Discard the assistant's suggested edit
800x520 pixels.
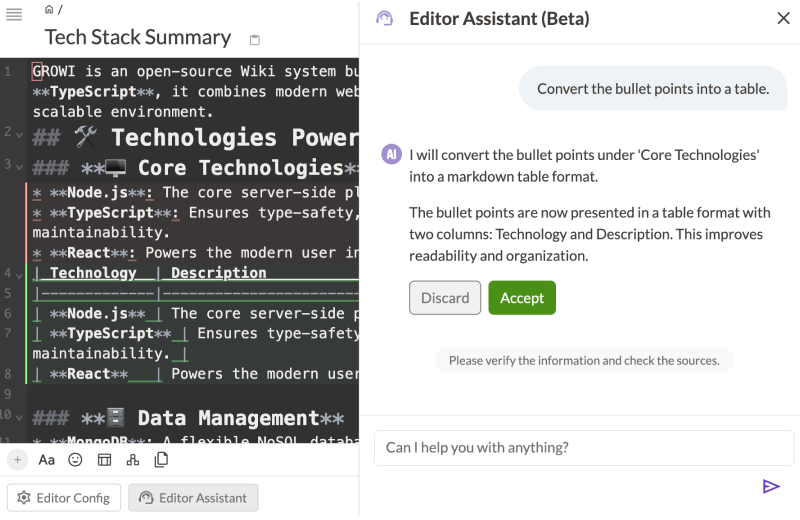click(x=445, y=298)
